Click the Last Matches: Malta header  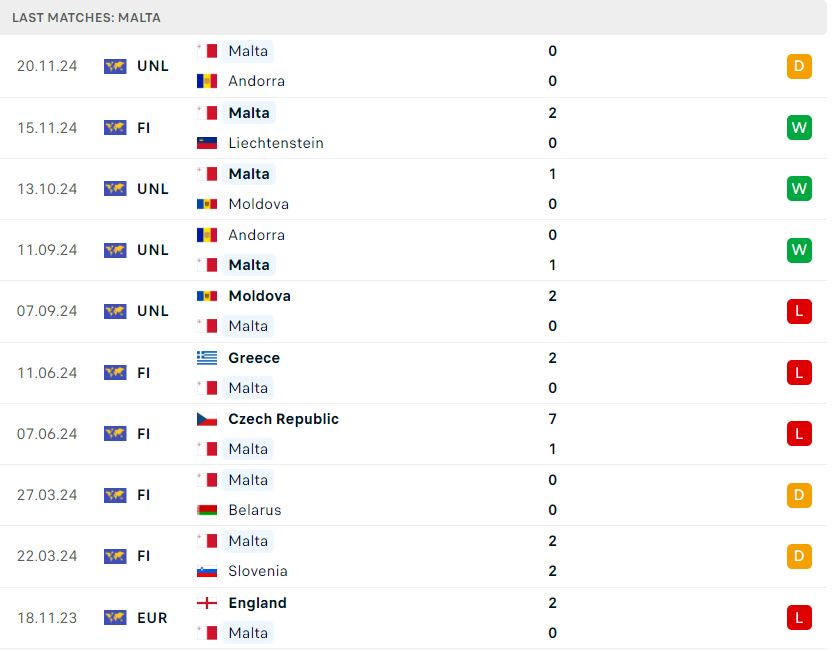point(86,18)
